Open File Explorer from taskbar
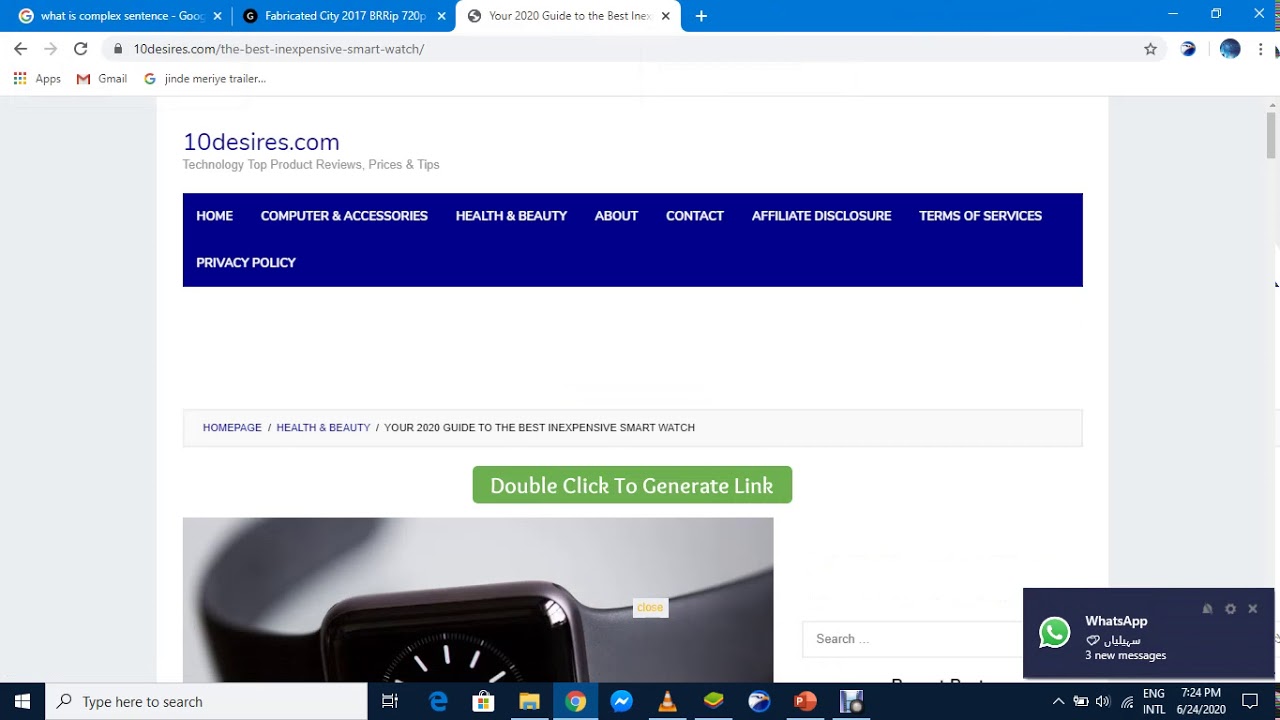 [x=530, y=702]
